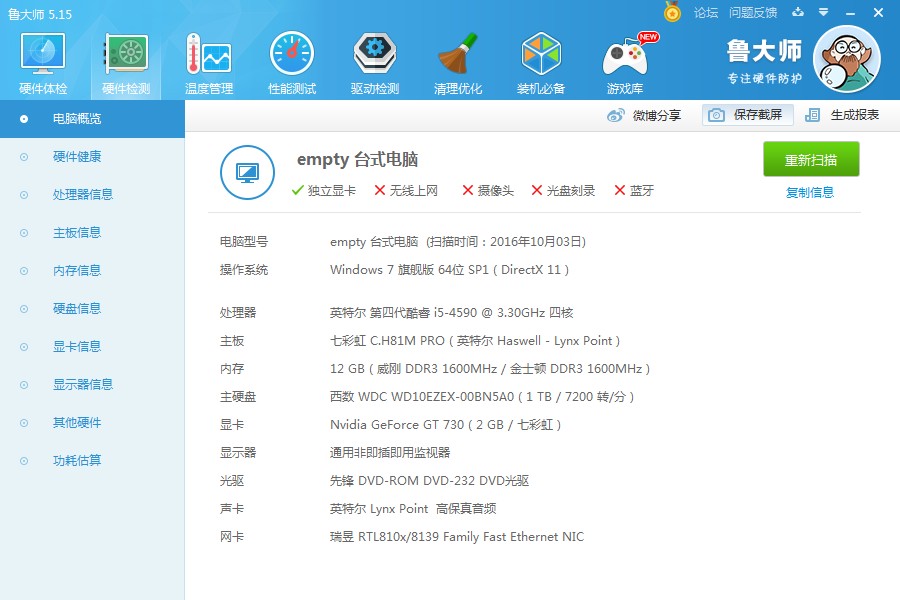900x600 pixels.
Task: Click 复制信息 copy info link
Action: (x=810, y=192)
